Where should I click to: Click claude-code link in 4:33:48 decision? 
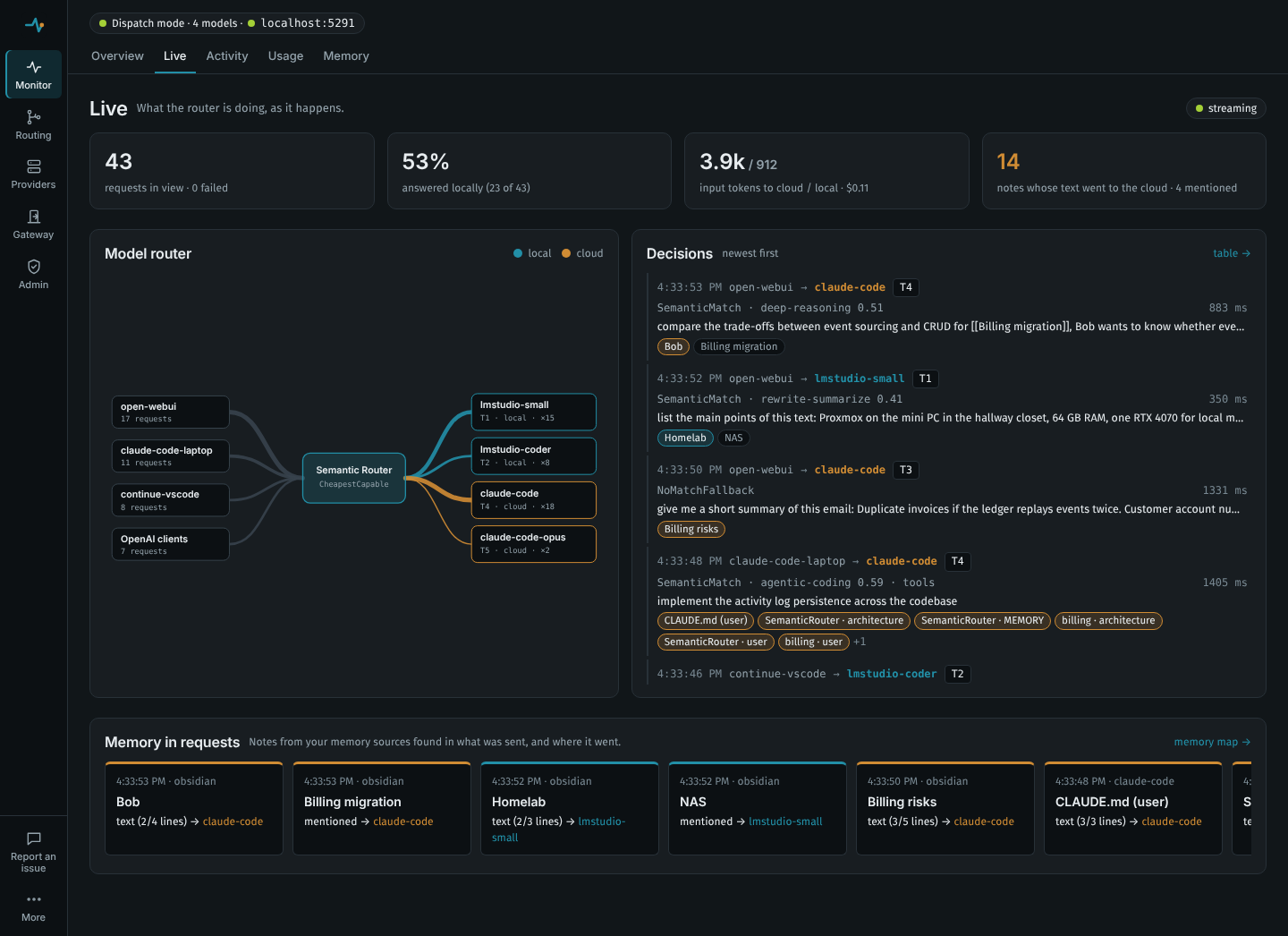[902, 561]
